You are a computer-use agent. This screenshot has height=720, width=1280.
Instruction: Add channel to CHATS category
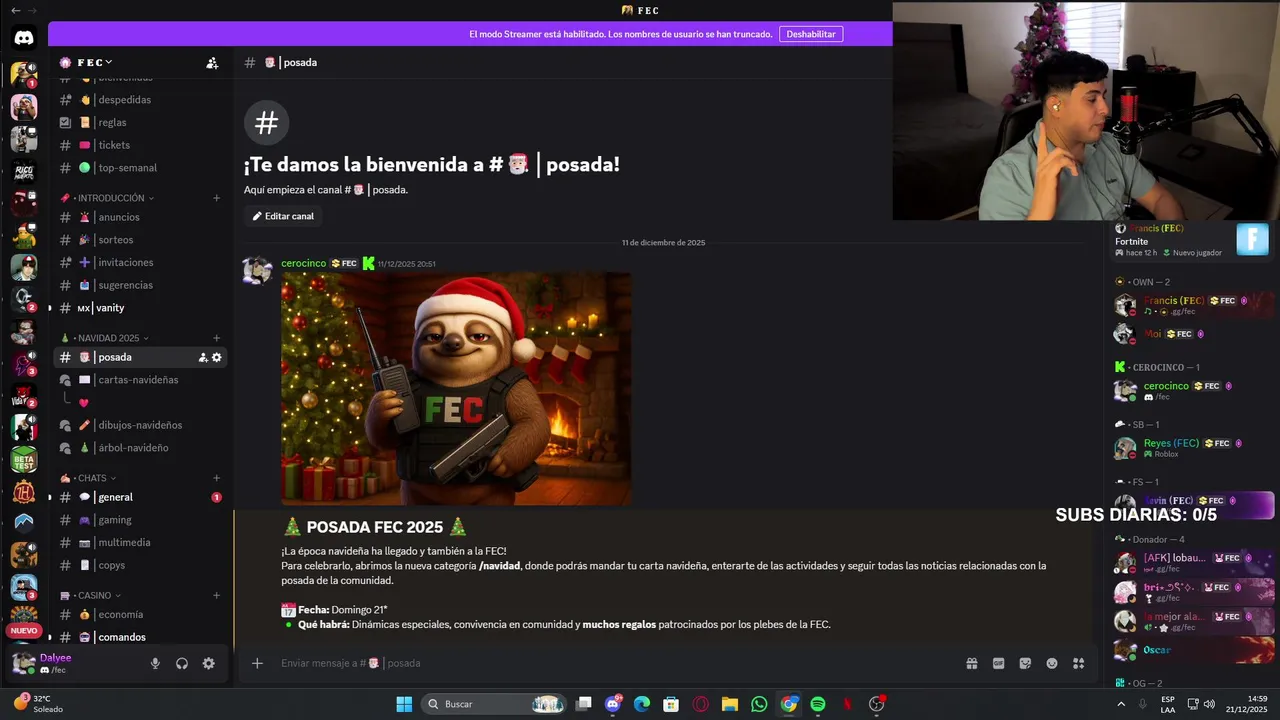pos(216,478)
